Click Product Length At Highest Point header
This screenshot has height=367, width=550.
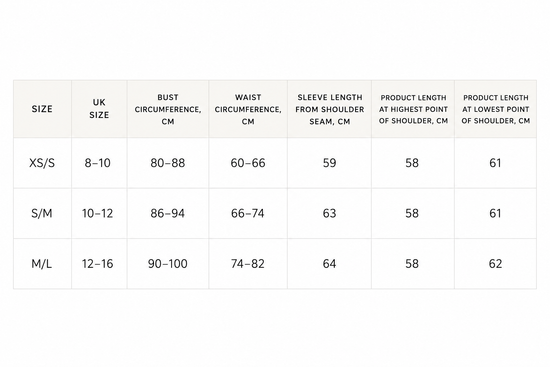point(413,109)
